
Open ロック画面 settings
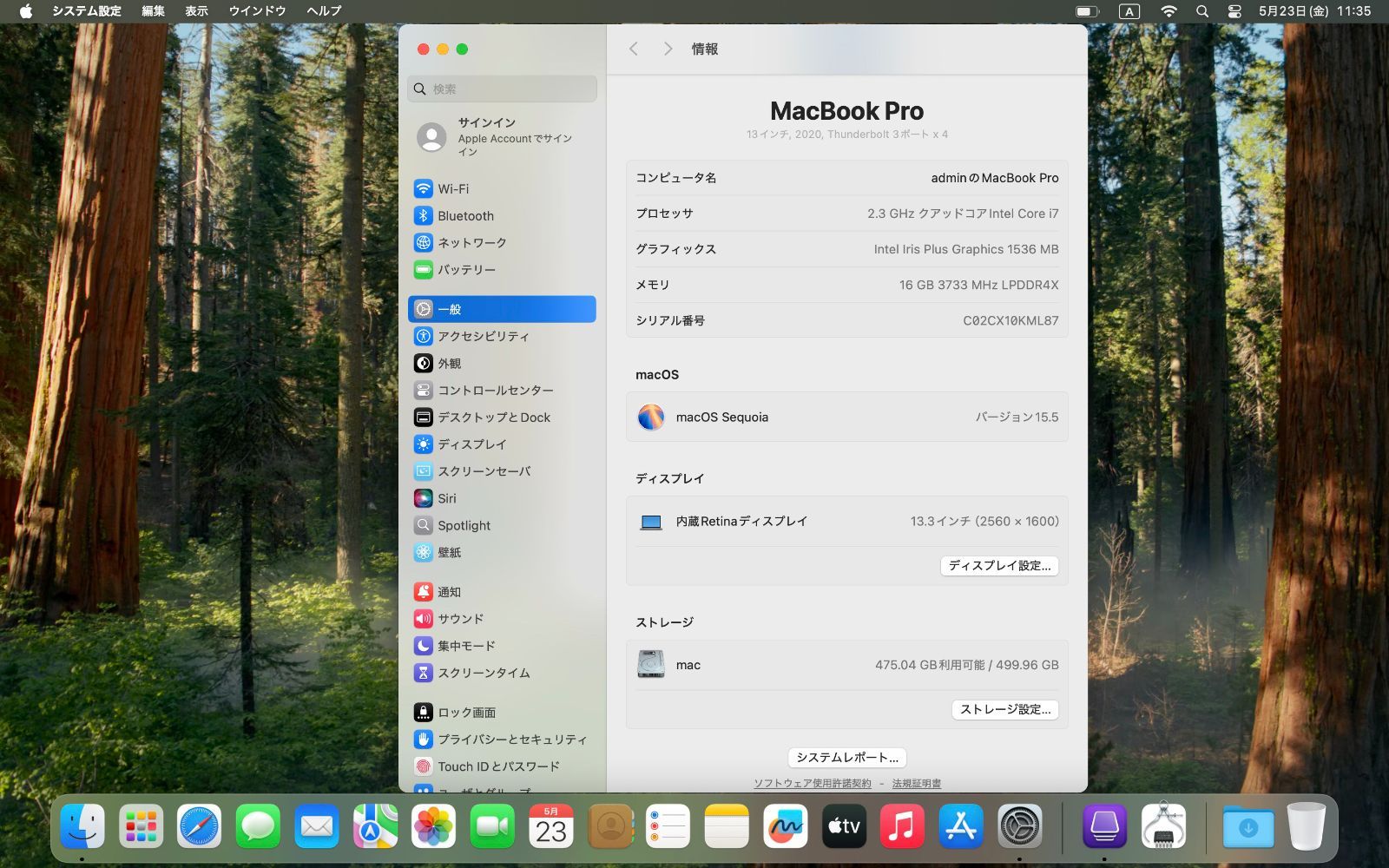pos(502,713)
